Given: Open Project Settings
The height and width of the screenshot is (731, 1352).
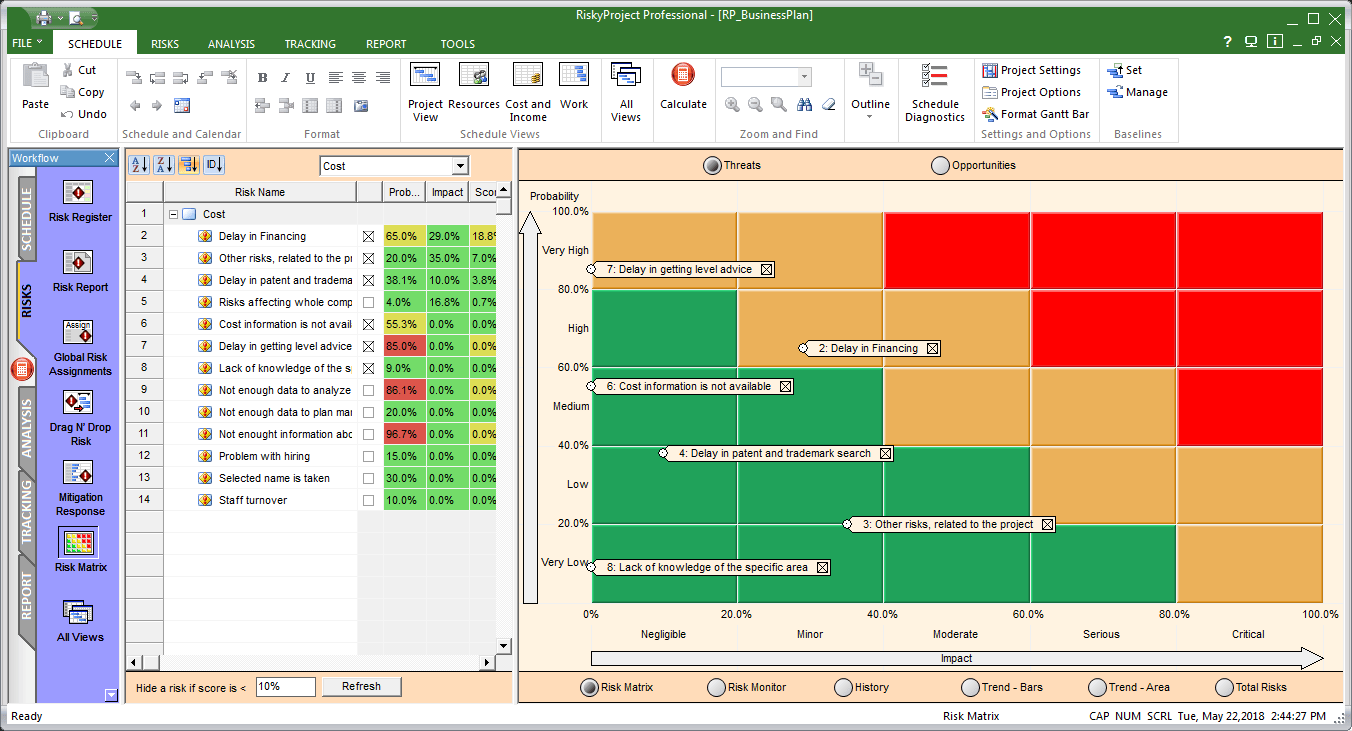Looking at the screenshot, I should click(1031, 70).
